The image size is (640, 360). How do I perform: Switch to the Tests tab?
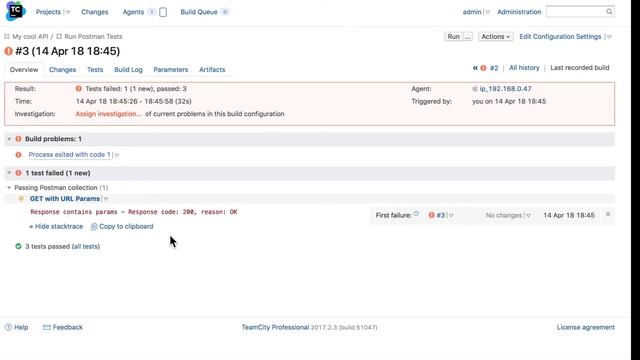click(95, 70)
